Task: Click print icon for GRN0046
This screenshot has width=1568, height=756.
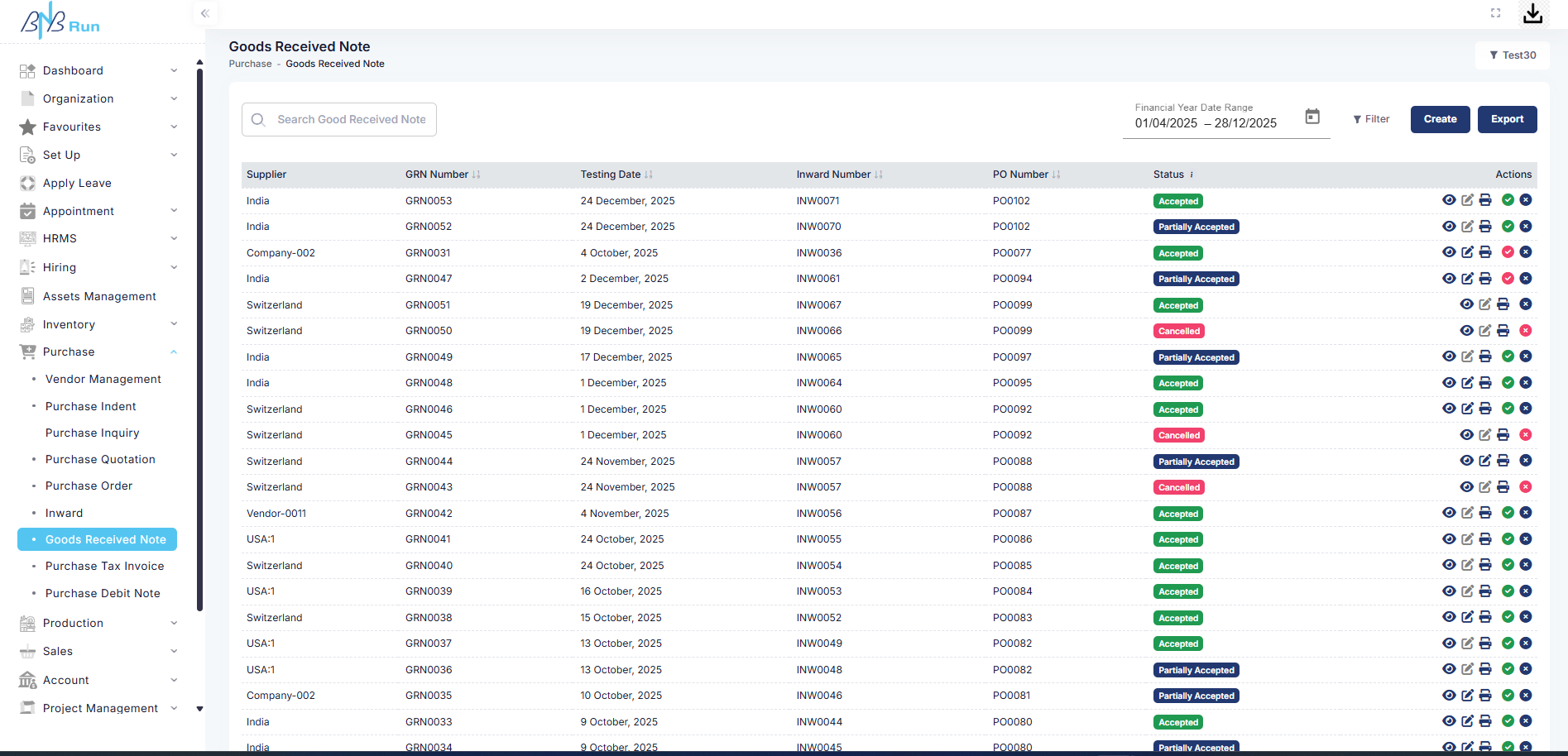Action: point(1485,409)
